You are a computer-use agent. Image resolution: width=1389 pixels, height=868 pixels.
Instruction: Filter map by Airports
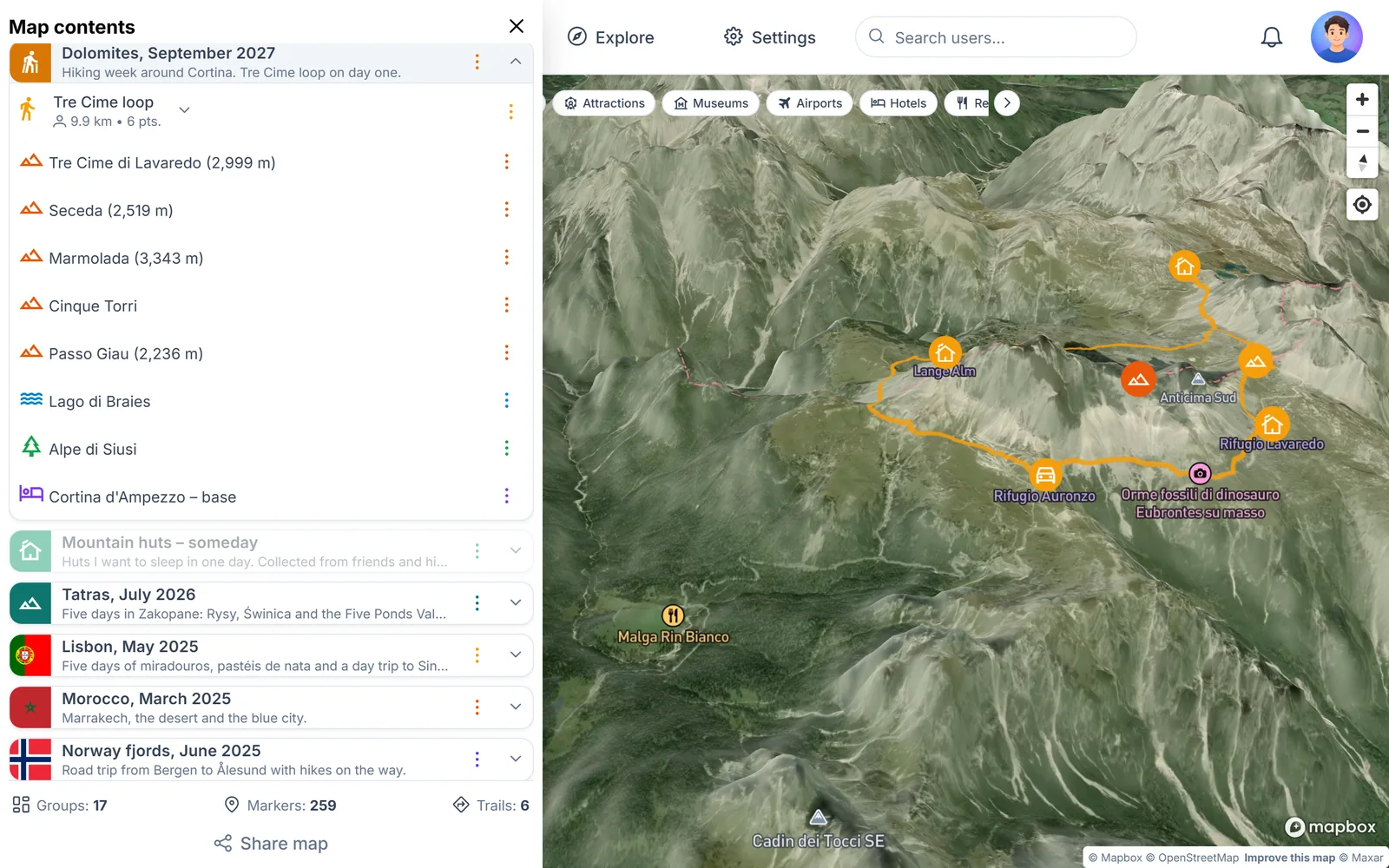pyautogui.click(x=810, y=103)
